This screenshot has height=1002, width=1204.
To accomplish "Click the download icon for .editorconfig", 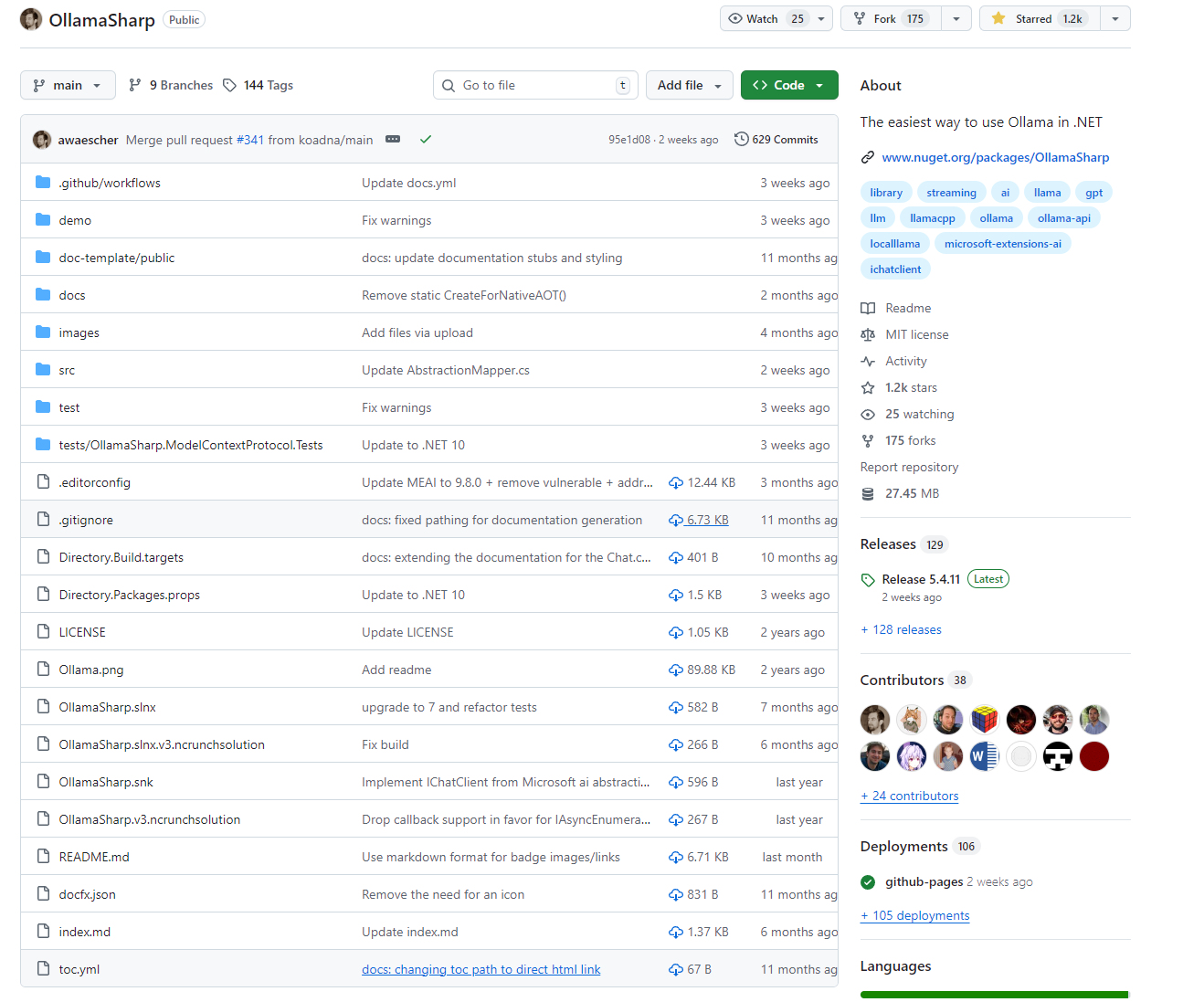I will coord(676,482).
